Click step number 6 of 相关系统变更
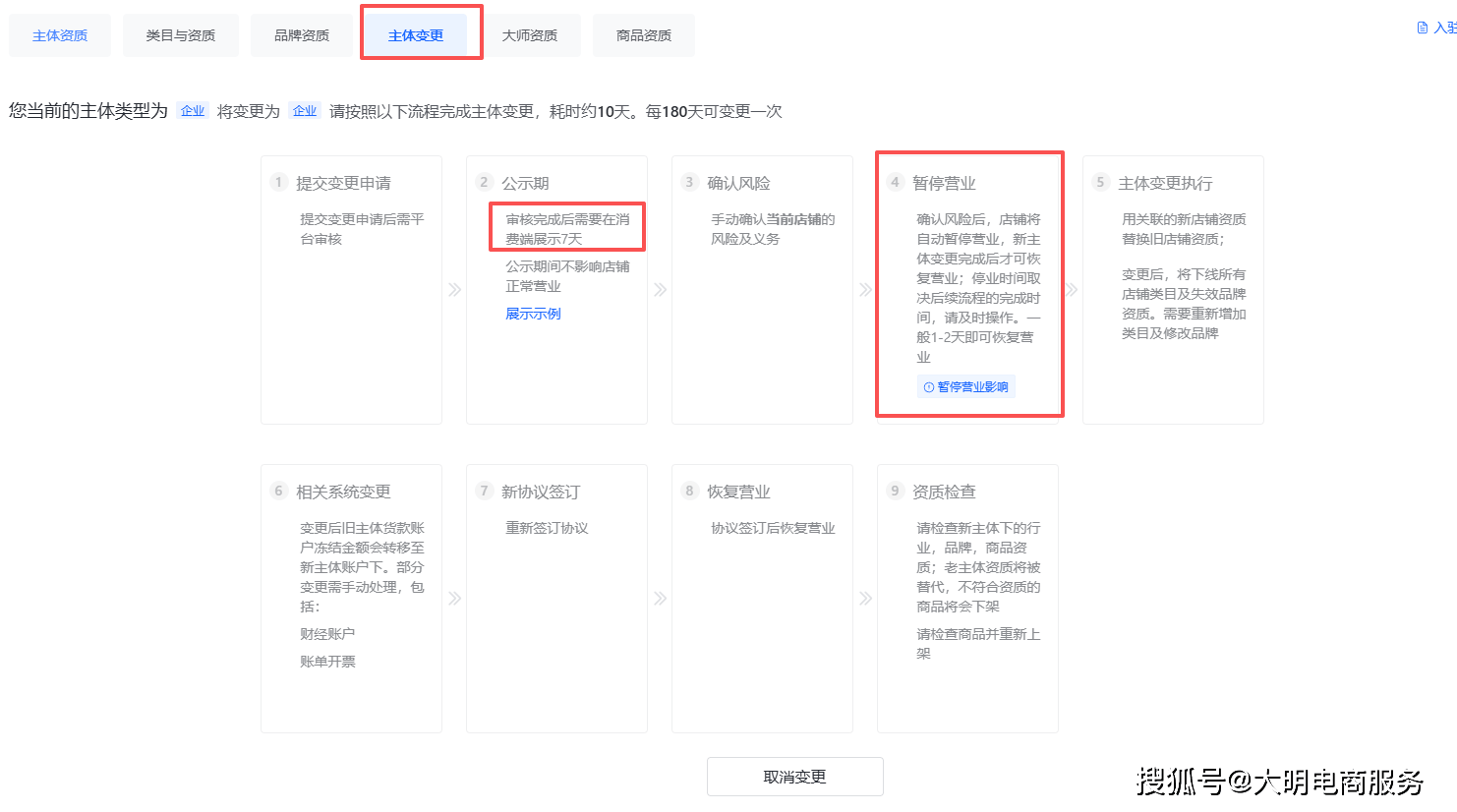The width and height of the screenshot is (1457, 812). (278, 491)
